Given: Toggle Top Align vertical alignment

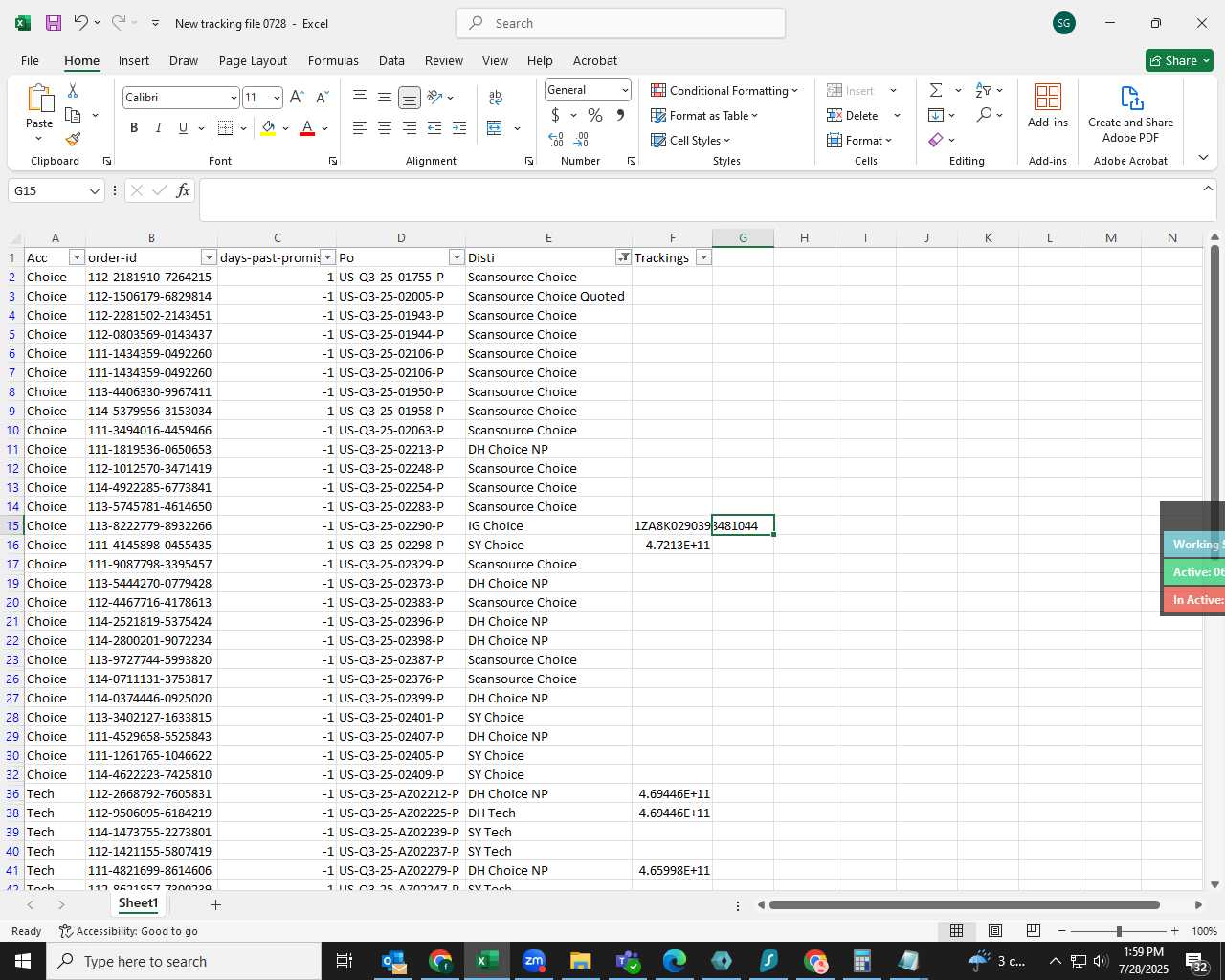Looking at the screenshot, I should (360, 97).
